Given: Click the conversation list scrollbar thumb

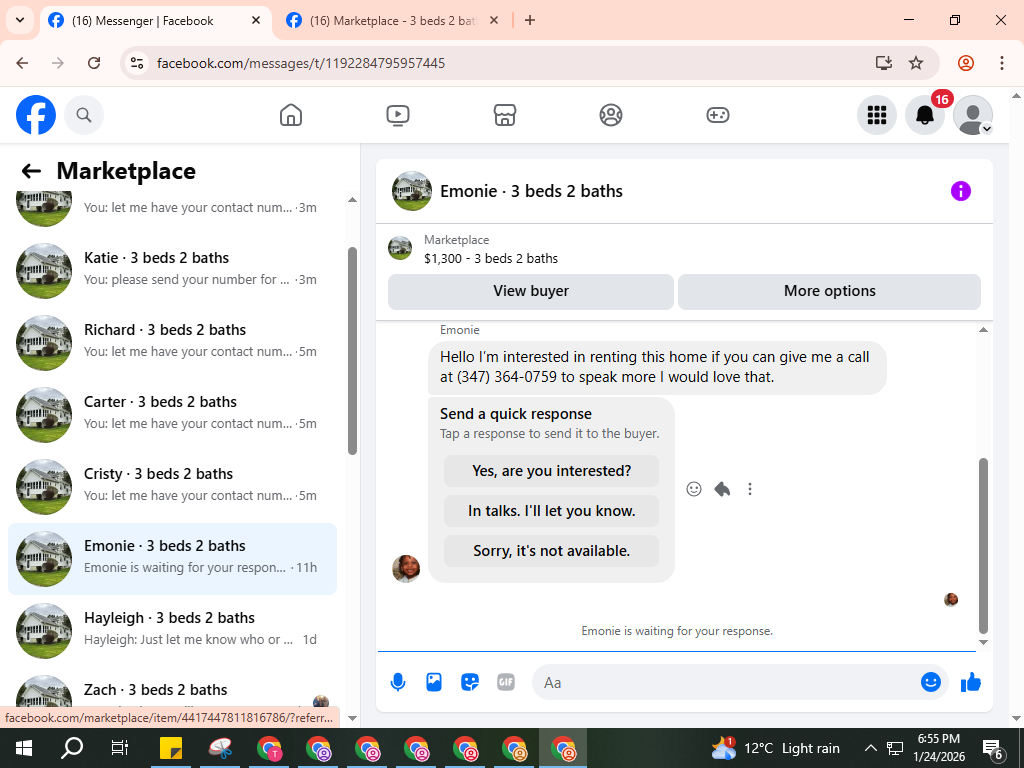Looking at the screenshot, I should (353, 351).
